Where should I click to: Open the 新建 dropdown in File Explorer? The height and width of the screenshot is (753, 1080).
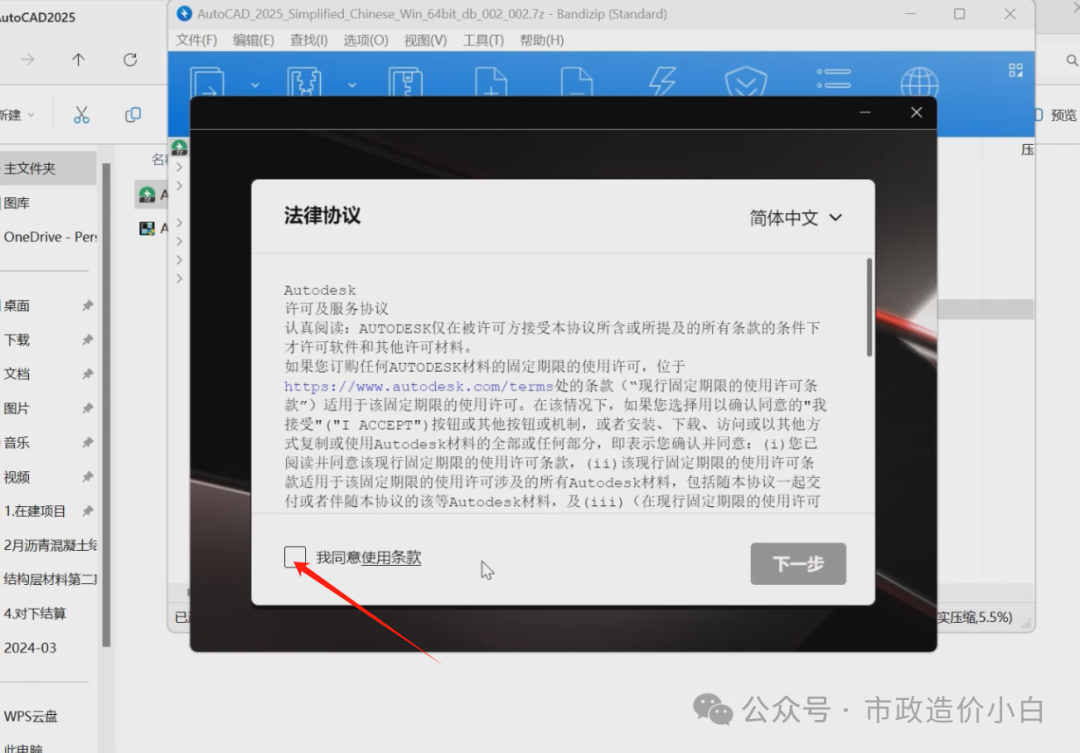coord(17,115)
